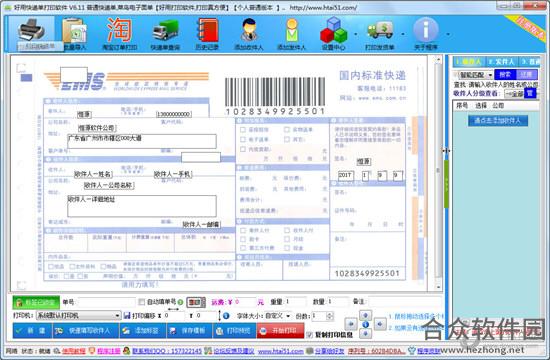Expand arrow next to print delivery note

point(402,34)
